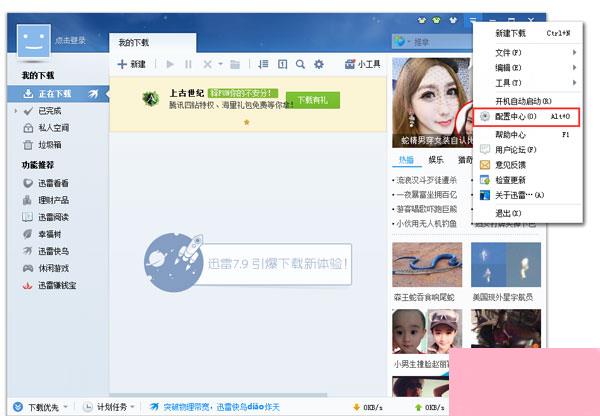Open the news link 游客唱歌吓跑巨熊
Screen dimensions: 600x416
coord(426,209)
